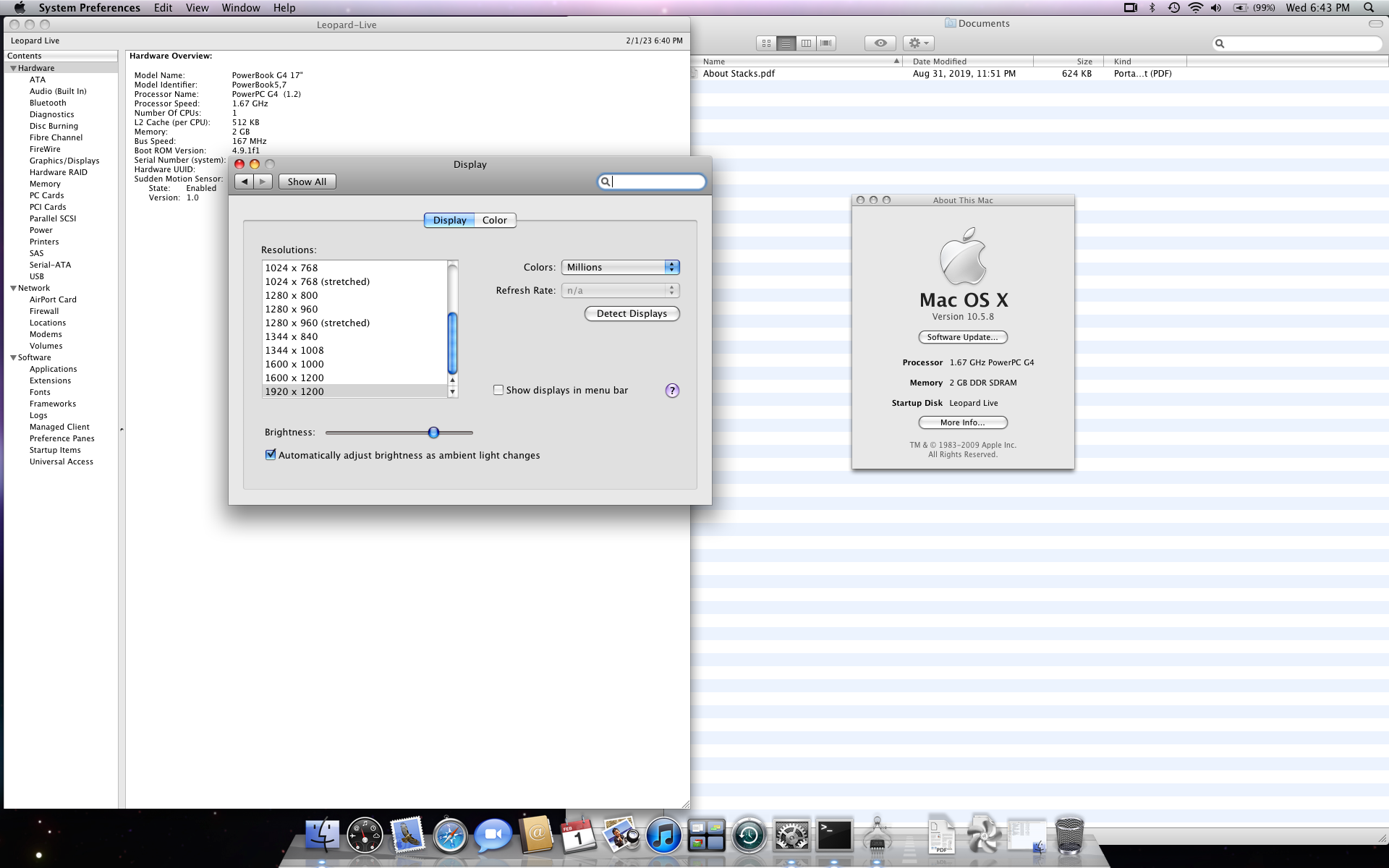
Task: Open the View menu
Action: coord(197,7)
